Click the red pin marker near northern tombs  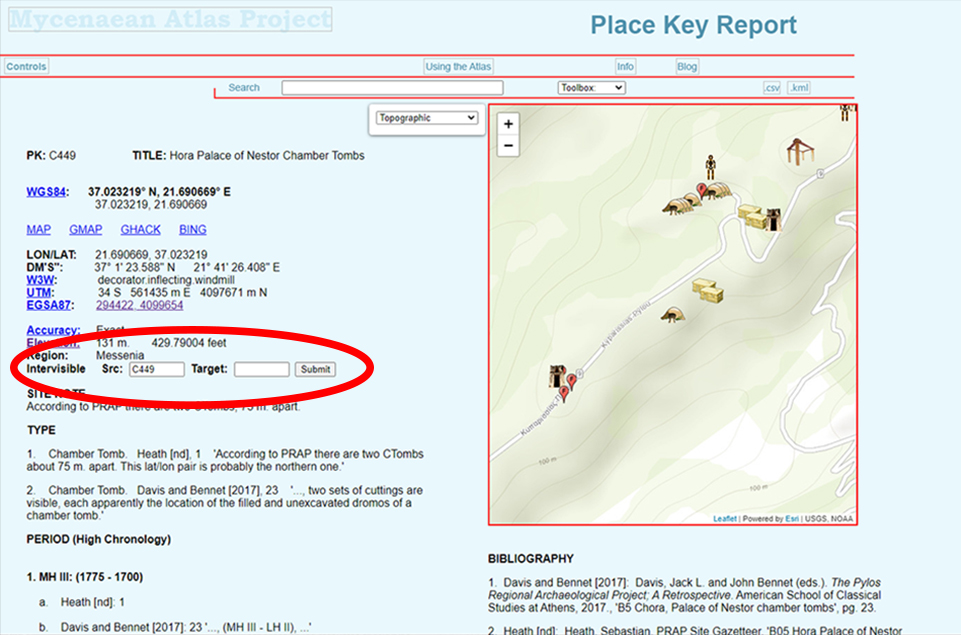pos(701,190)
